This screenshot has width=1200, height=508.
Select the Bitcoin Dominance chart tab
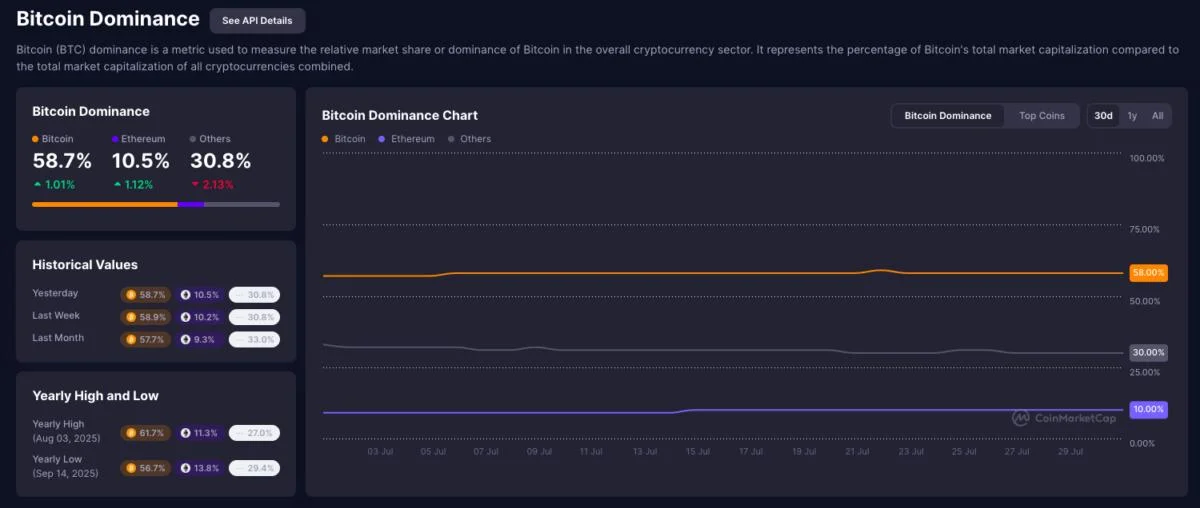point(948,116)
